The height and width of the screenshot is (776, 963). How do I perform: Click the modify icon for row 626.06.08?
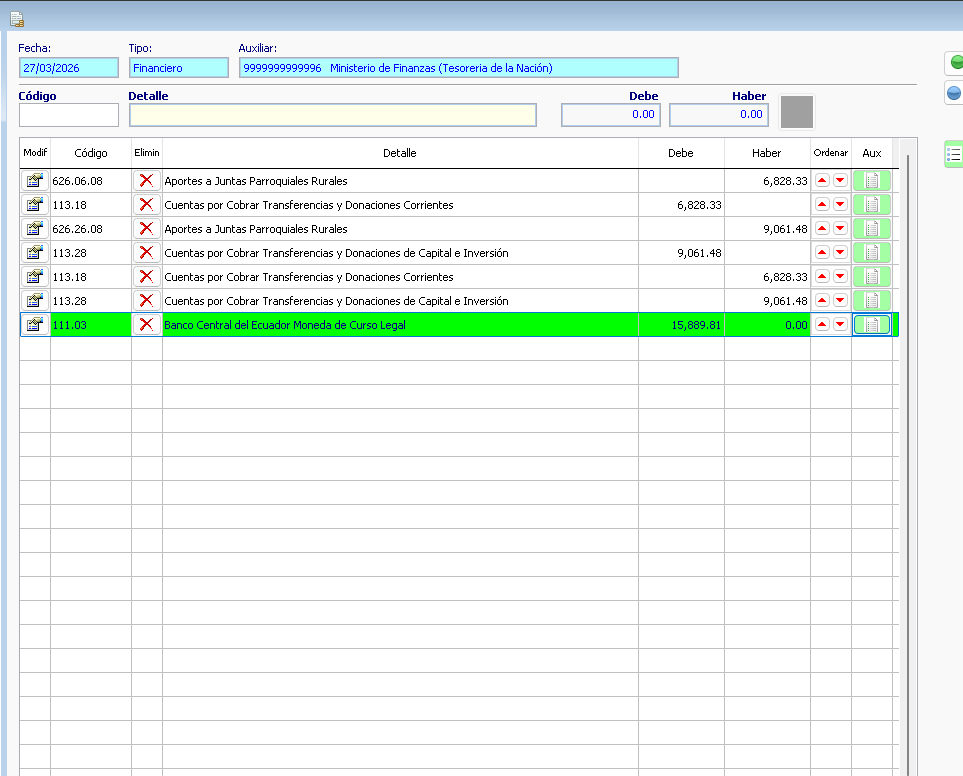tap(35, 181)
